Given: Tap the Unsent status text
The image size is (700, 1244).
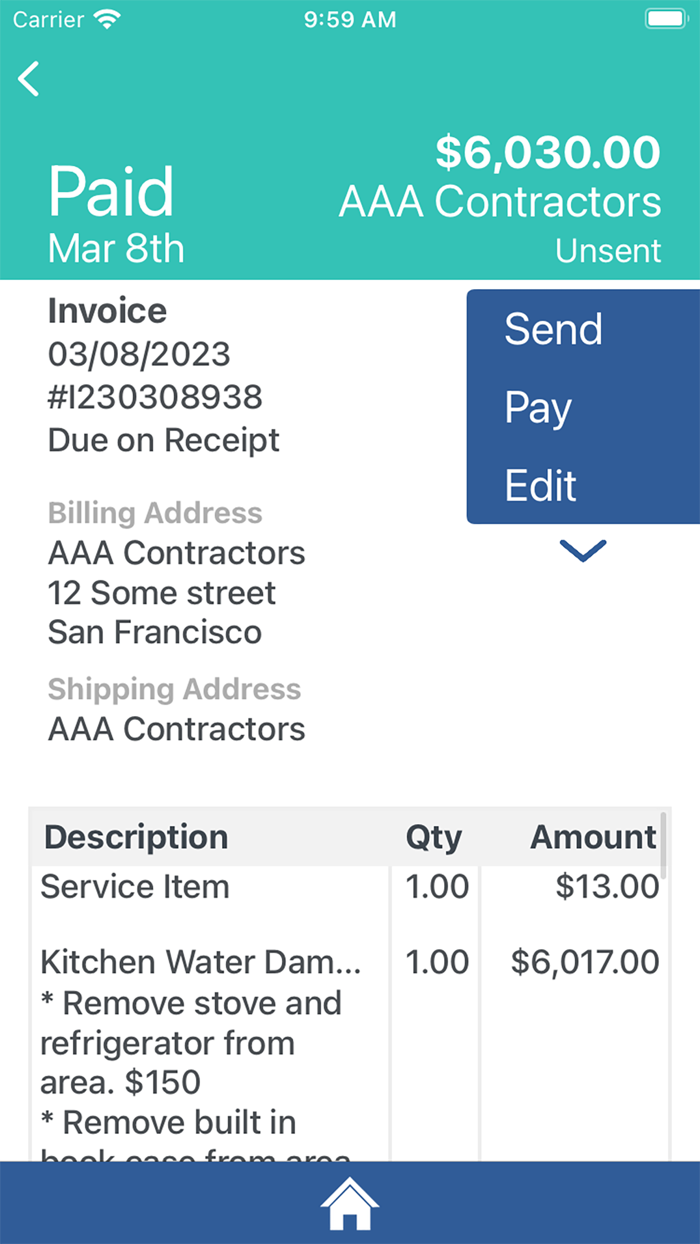Looking at the screenshot, I should [x=608, y=250].
